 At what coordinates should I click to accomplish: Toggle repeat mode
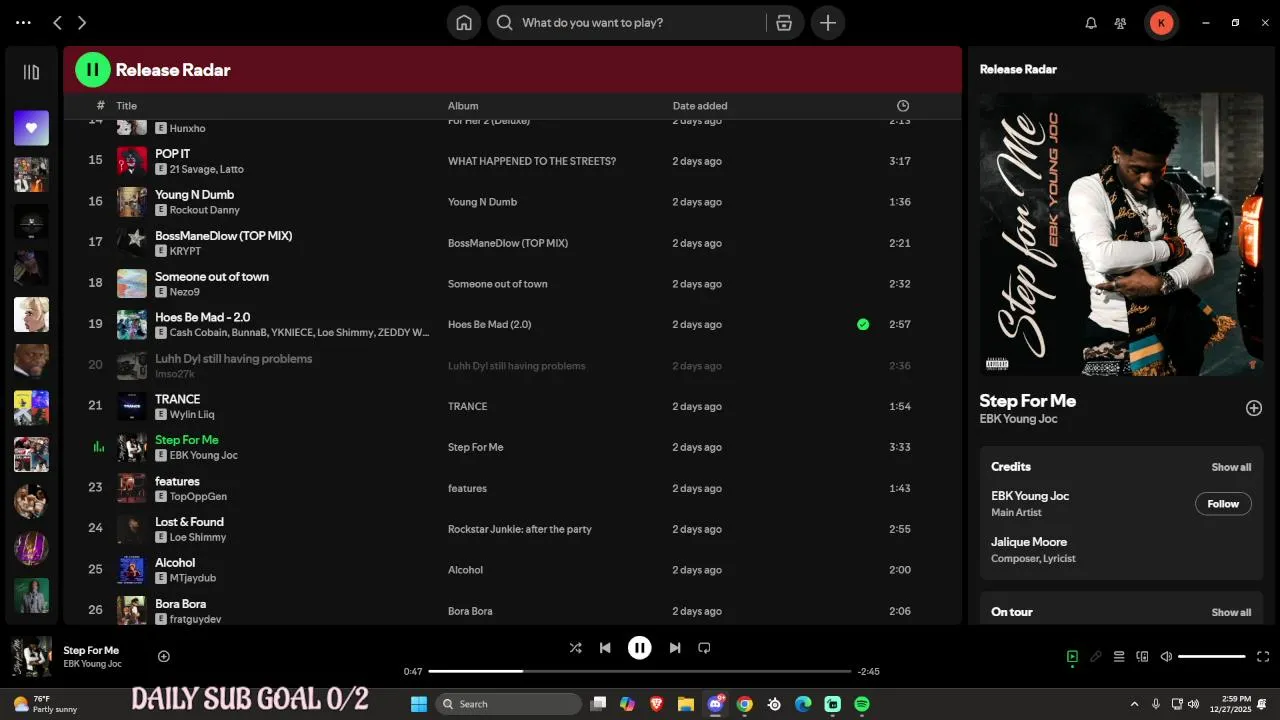[704, 648]
